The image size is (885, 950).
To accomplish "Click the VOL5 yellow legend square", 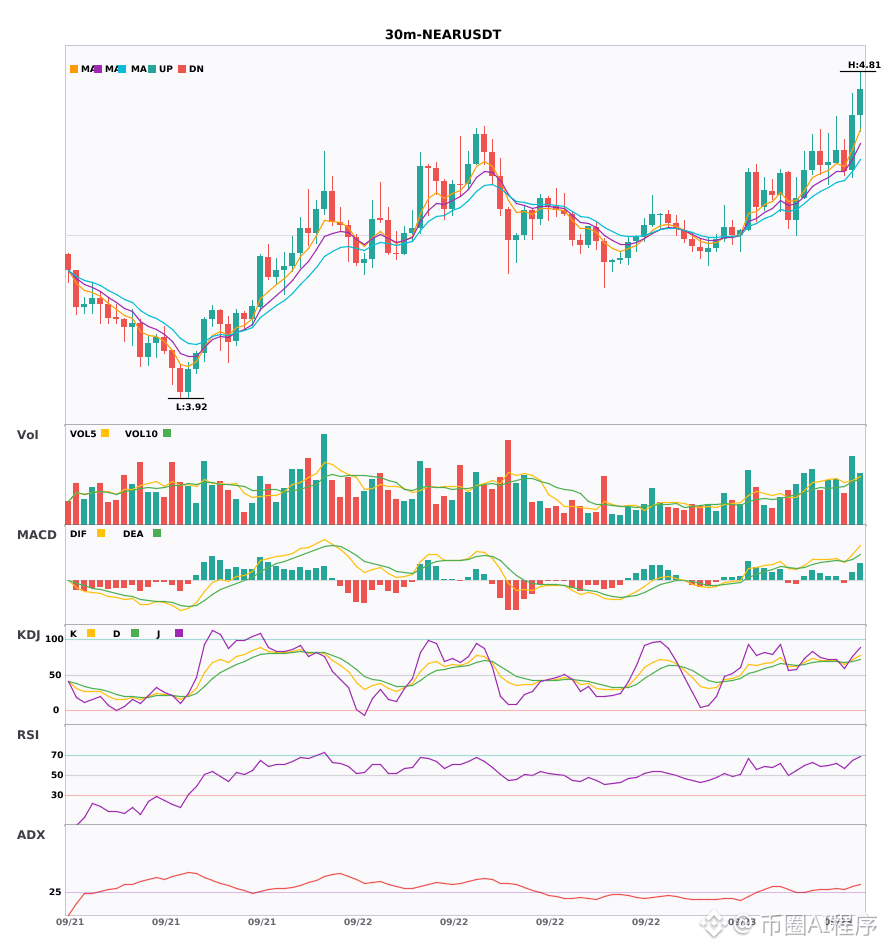I will 105,433.
